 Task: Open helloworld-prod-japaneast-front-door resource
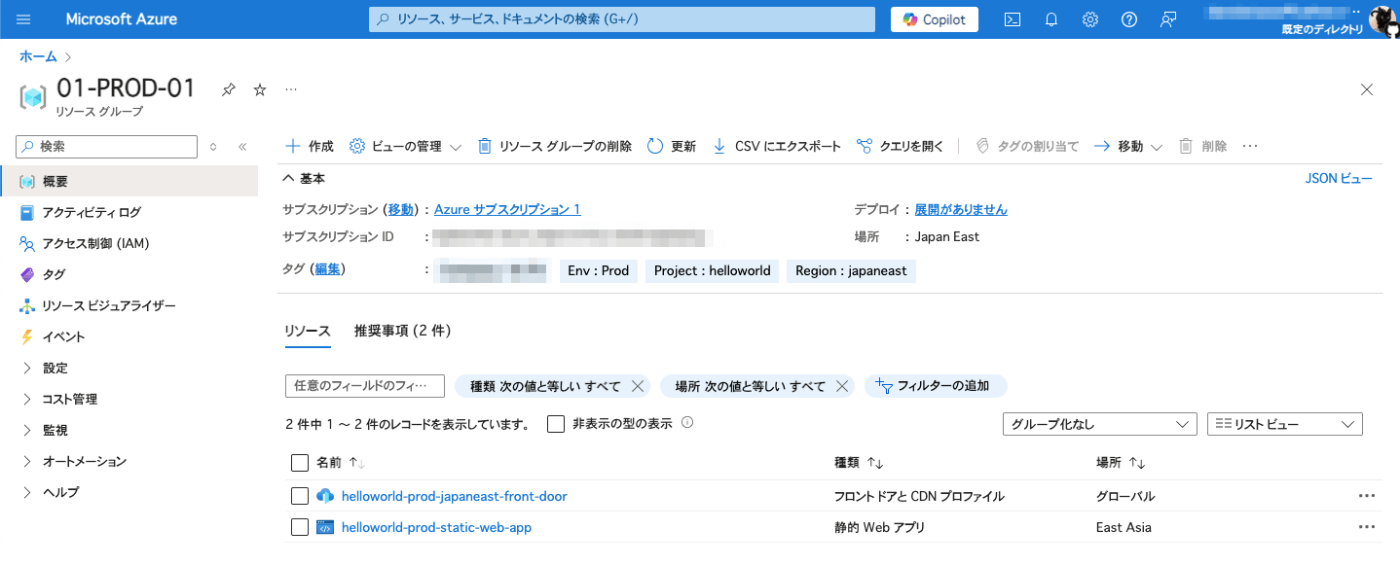point(454,496)
